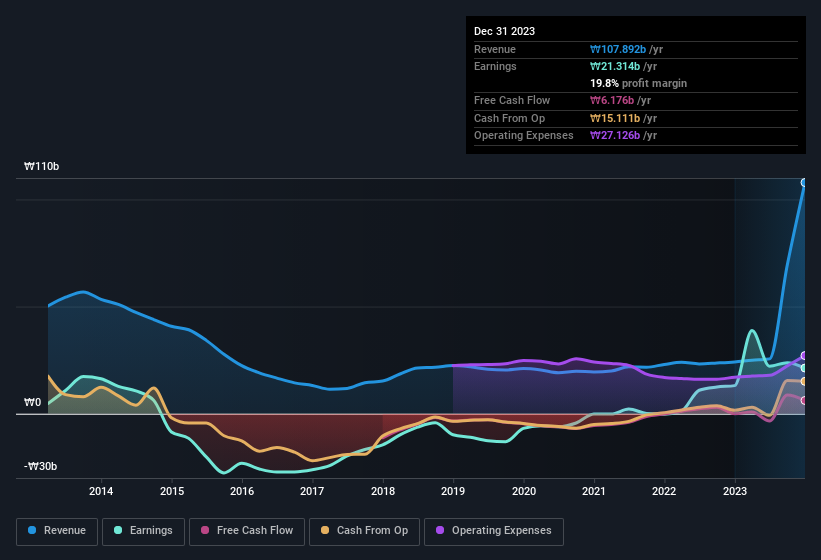Click the 2019 x-axis label
This screenshot has height=560, width=821.
click(453, 491)
